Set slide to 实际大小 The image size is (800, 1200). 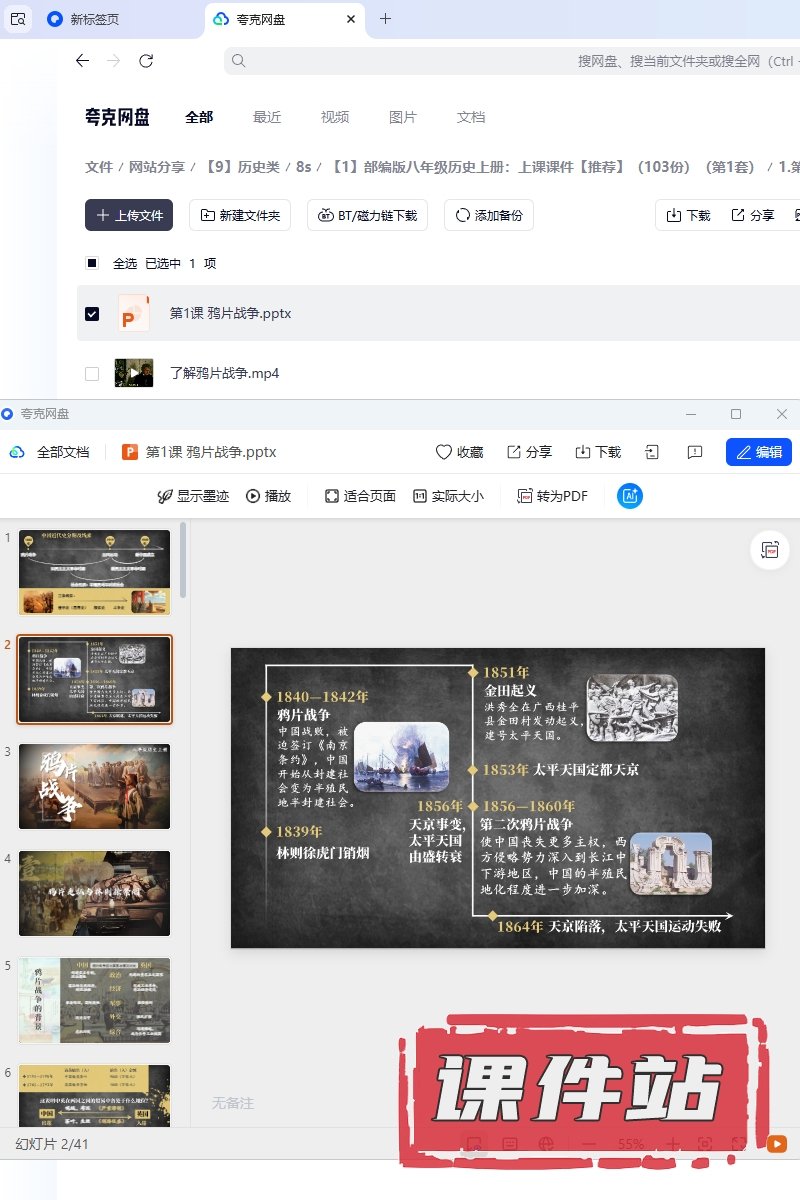pyautogui.click(x=448, y=496)
